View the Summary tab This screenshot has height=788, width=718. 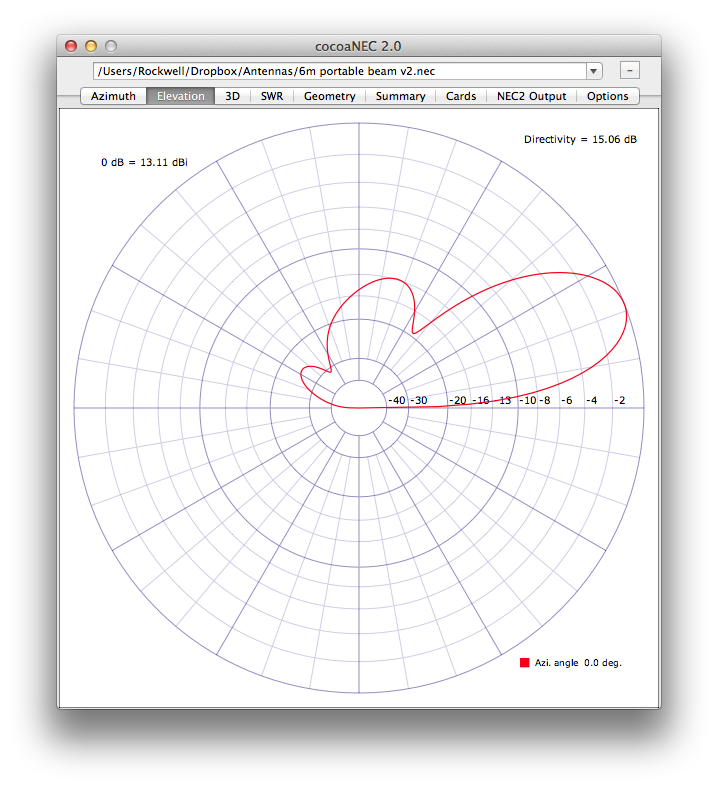(x=400, y=96)
